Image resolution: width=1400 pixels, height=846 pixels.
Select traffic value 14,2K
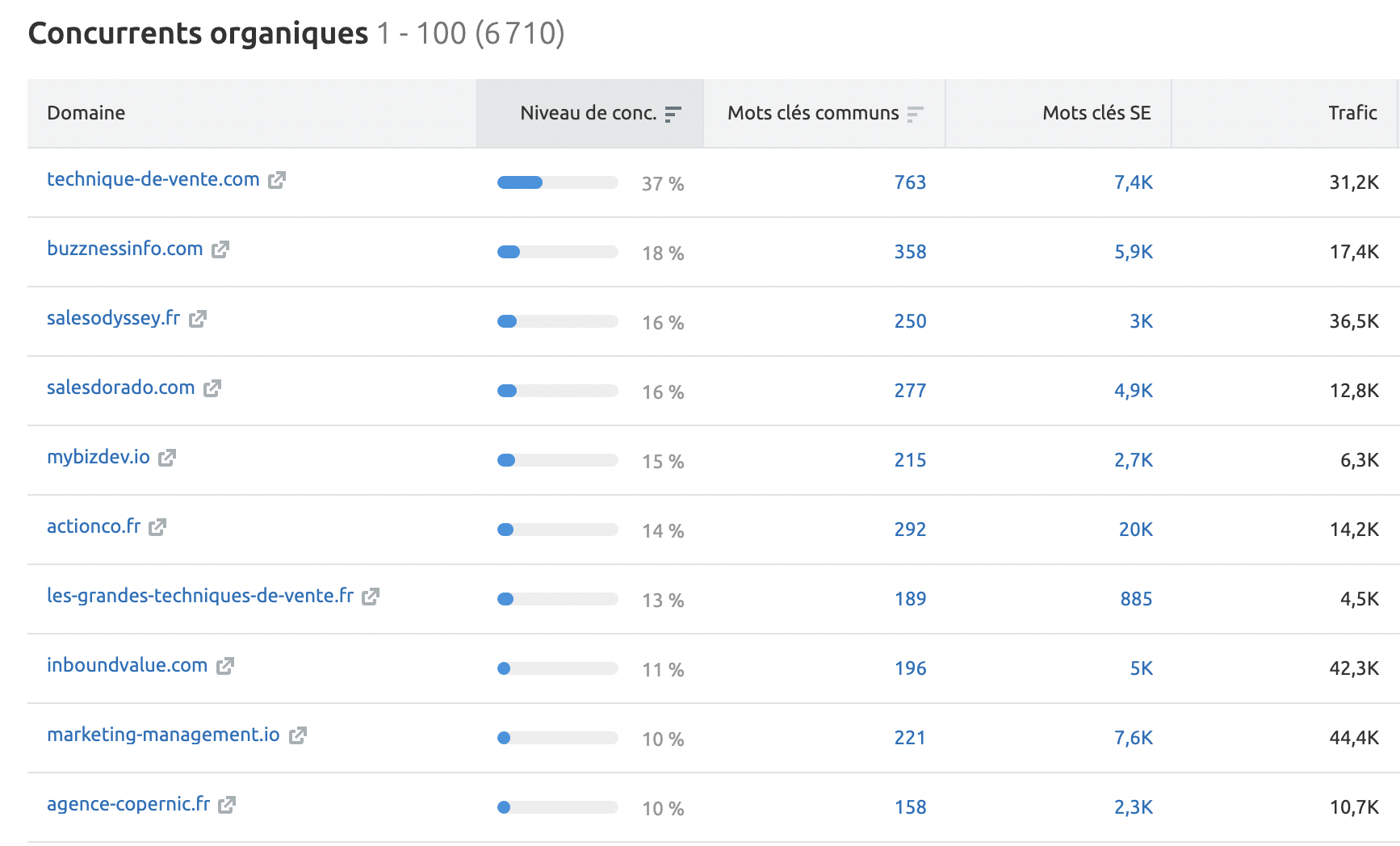tap(1354, 530)
